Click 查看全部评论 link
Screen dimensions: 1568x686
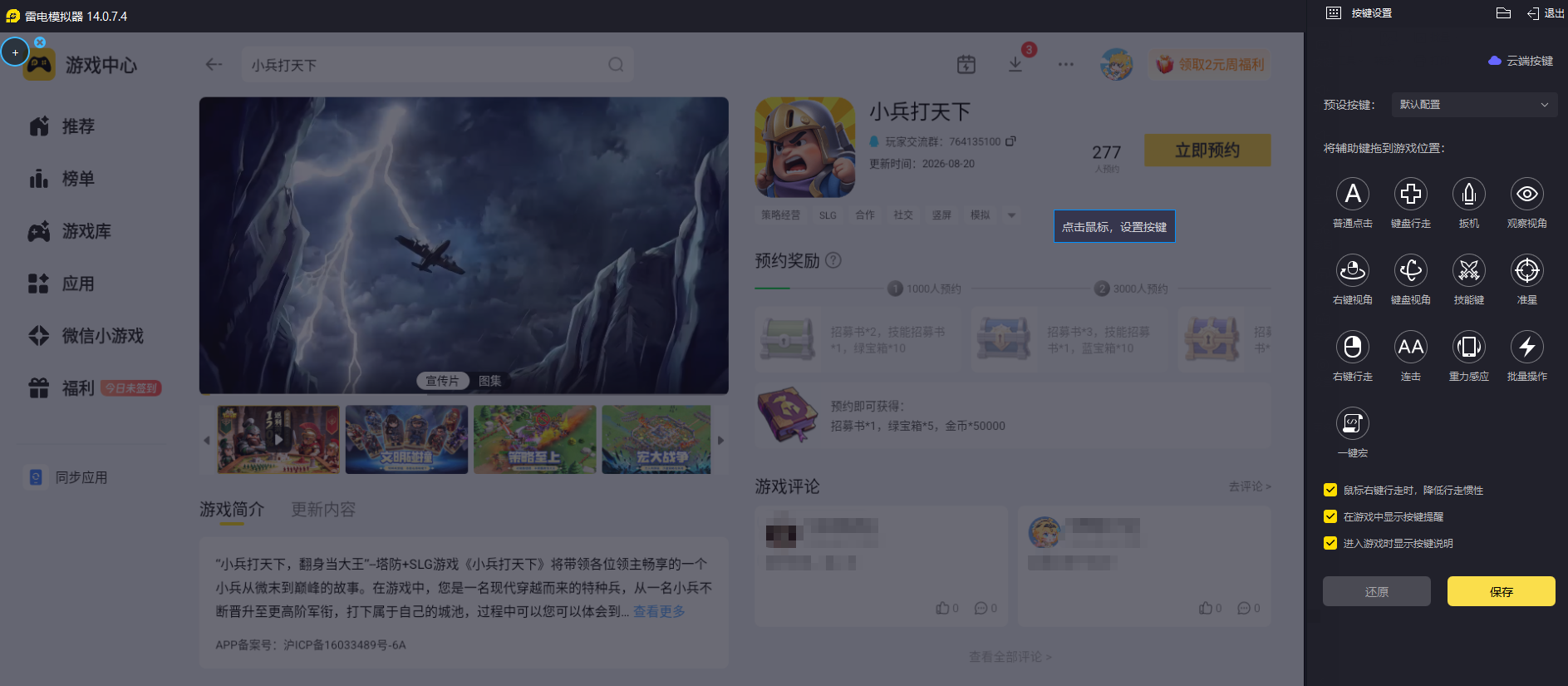1010,657
